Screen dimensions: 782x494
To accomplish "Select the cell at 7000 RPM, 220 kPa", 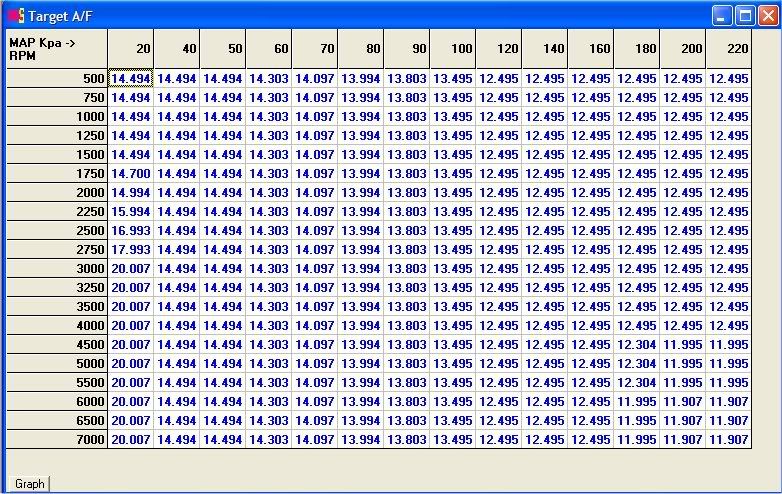I will pos(728,439).
